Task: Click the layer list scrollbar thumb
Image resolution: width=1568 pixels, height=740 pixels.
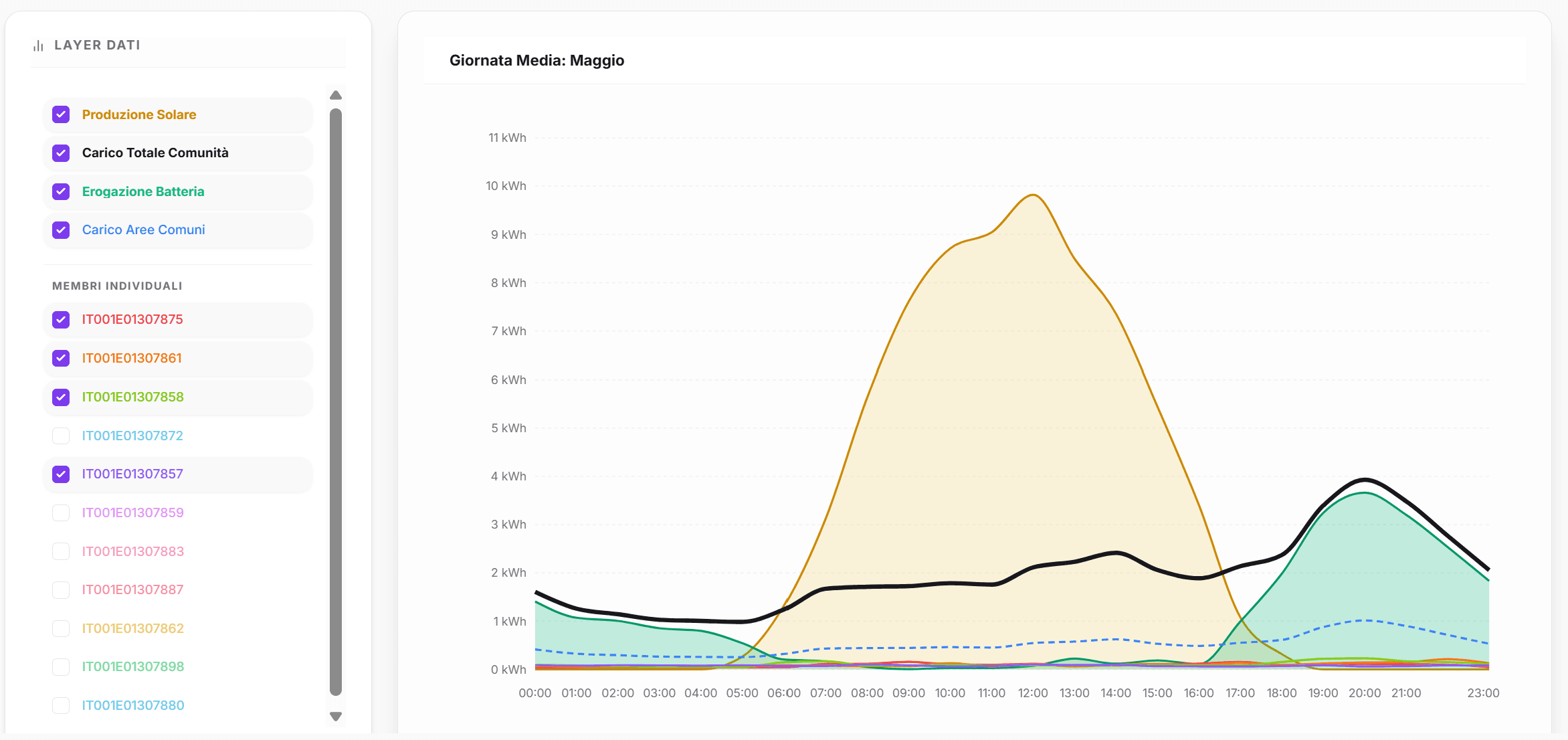Action: point(336,401)
